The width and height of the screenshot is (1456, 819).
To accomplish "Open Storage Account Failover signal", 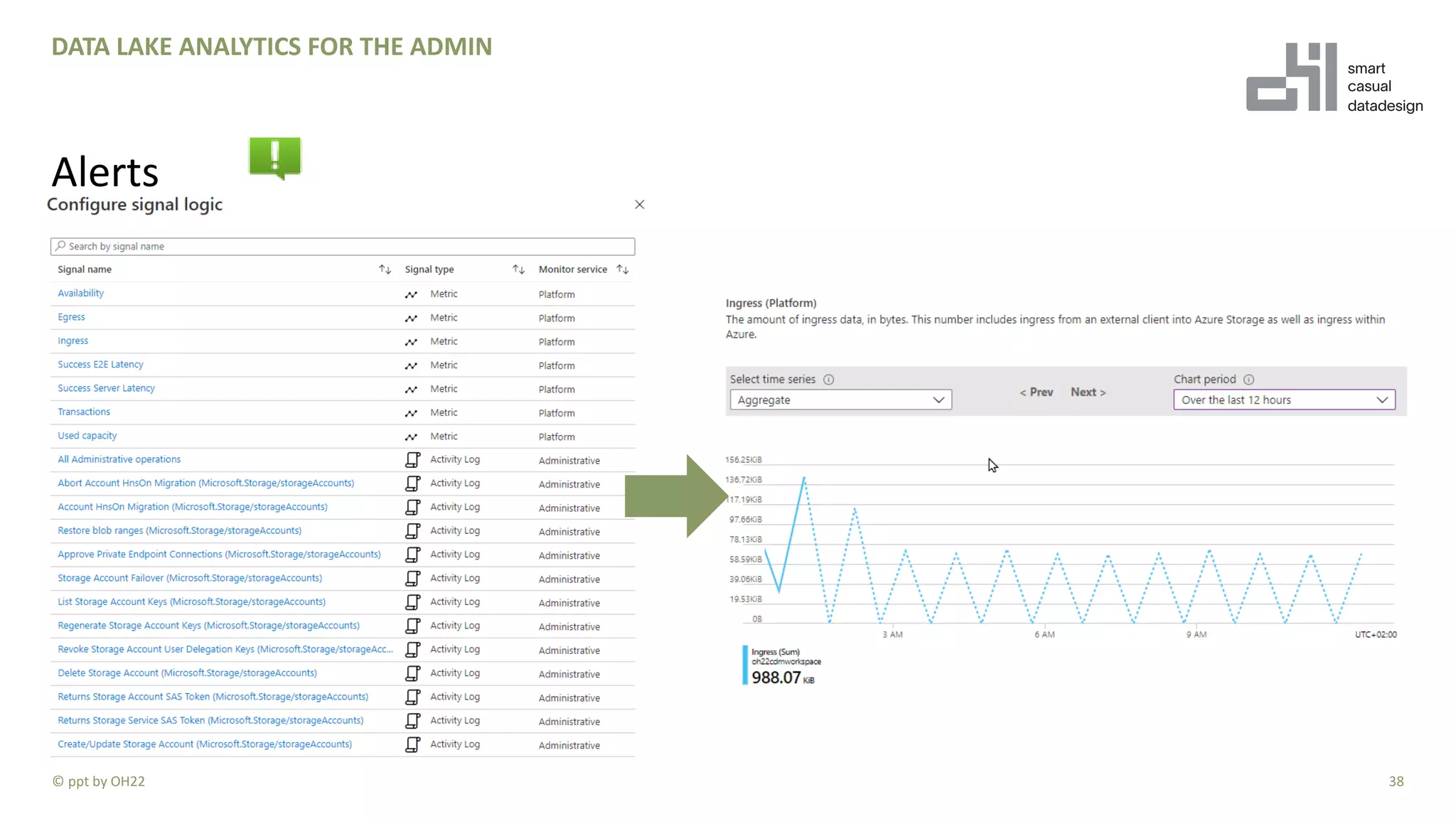I will click(190, 578).
